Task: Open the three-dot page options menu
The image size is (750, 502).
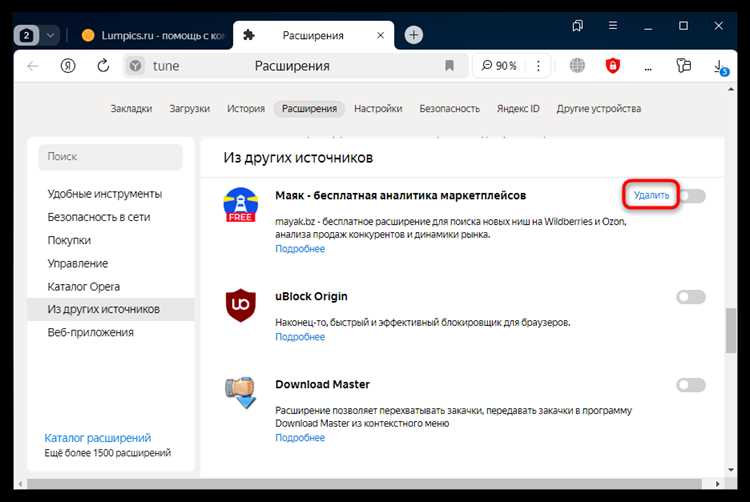Action: (538, 65)
